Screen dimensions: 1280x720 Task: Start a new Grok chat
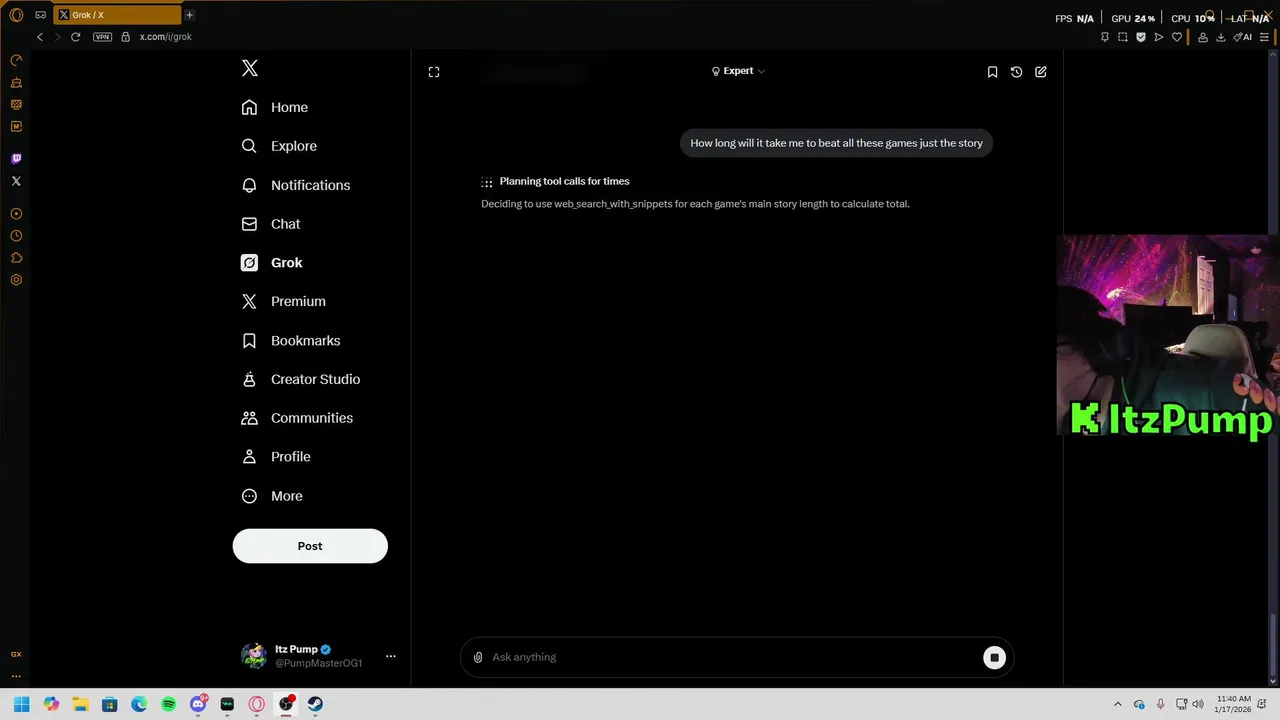pyautogui.click(x=1041, y=72)
